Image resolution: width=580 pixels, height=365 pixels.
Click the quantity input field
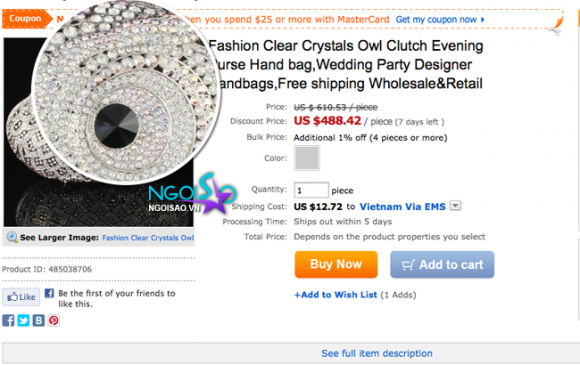pos(311,190)
